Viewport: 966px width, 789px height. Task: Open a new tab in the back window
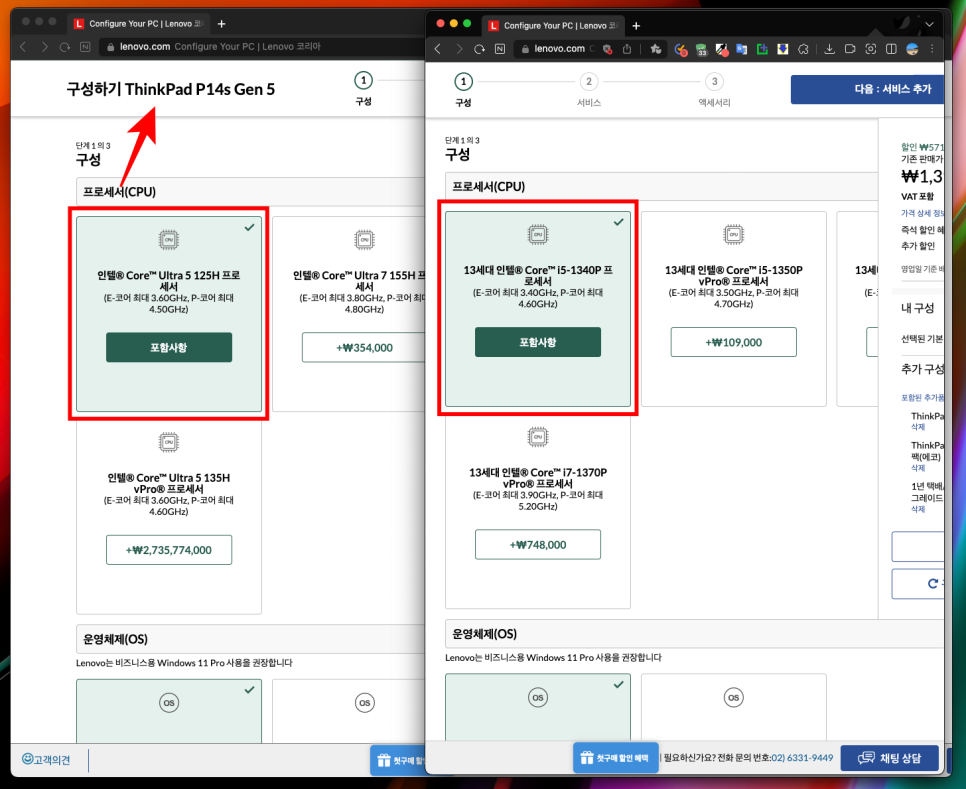point(222,24)
